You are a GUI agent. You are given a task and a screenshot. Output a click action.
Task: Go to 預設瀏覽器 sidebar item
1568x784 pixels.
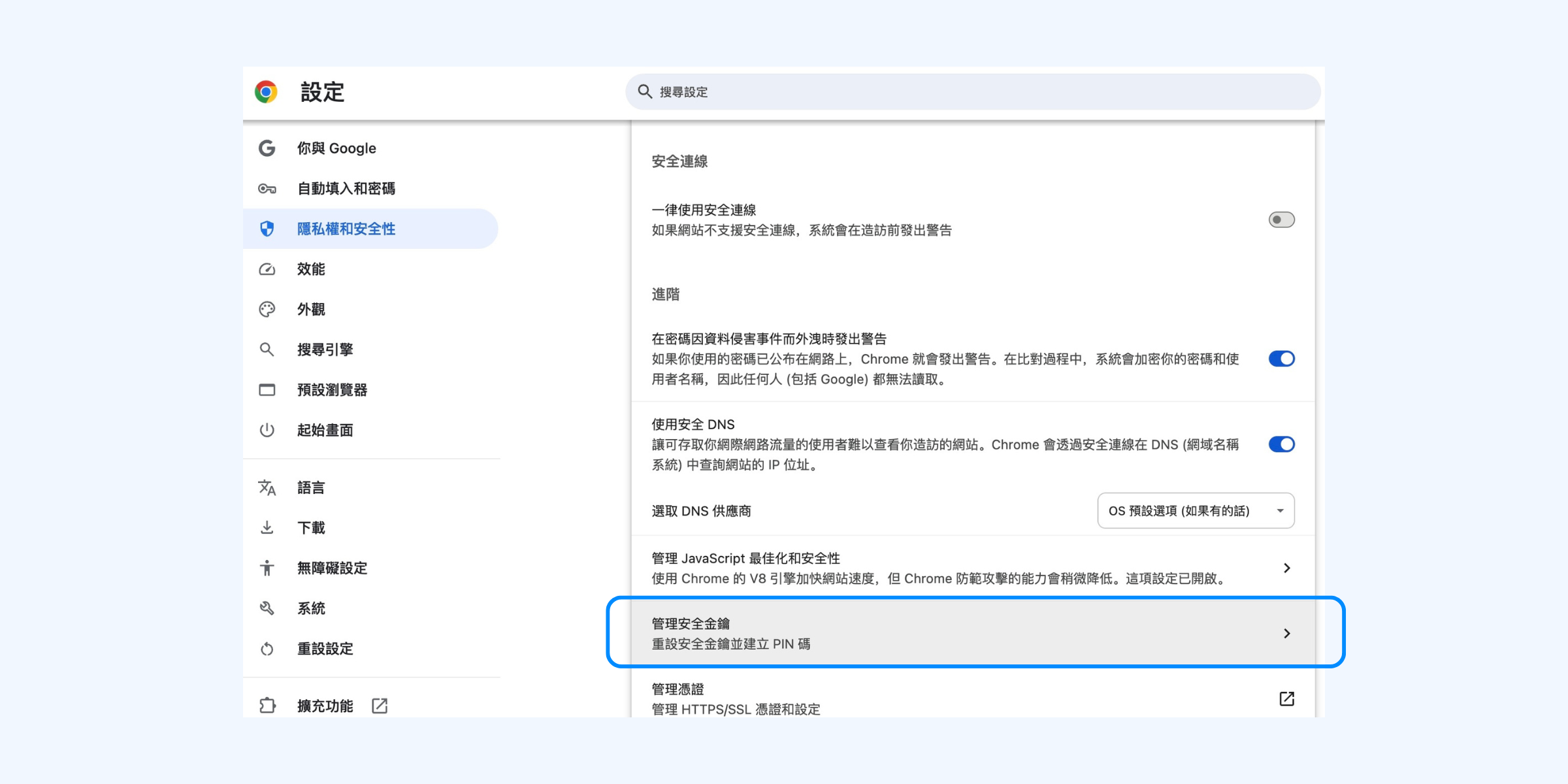pos(332,390)
